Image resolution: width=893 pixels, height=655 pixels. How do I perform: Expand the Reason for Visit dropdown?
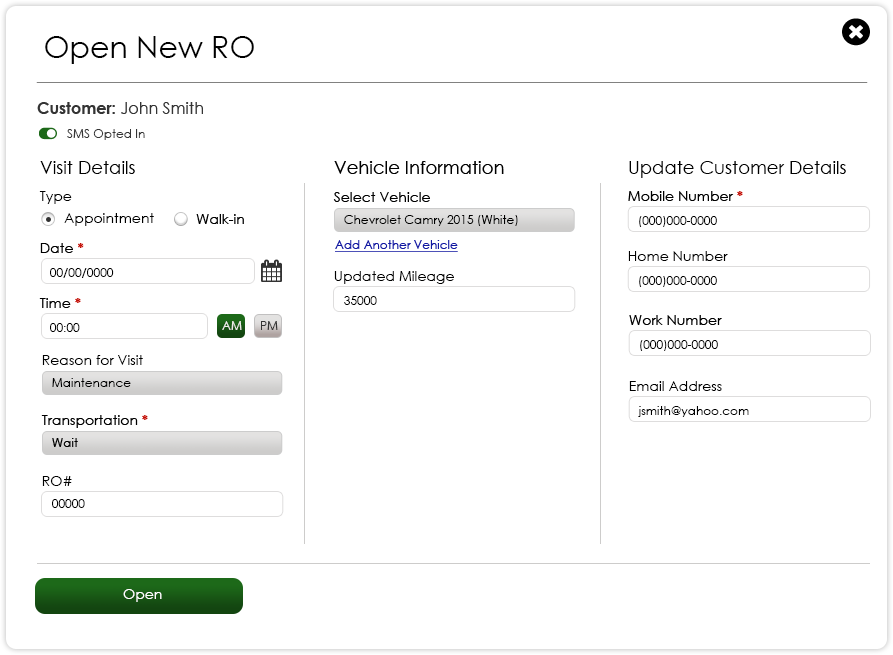(x=162, y=383)
